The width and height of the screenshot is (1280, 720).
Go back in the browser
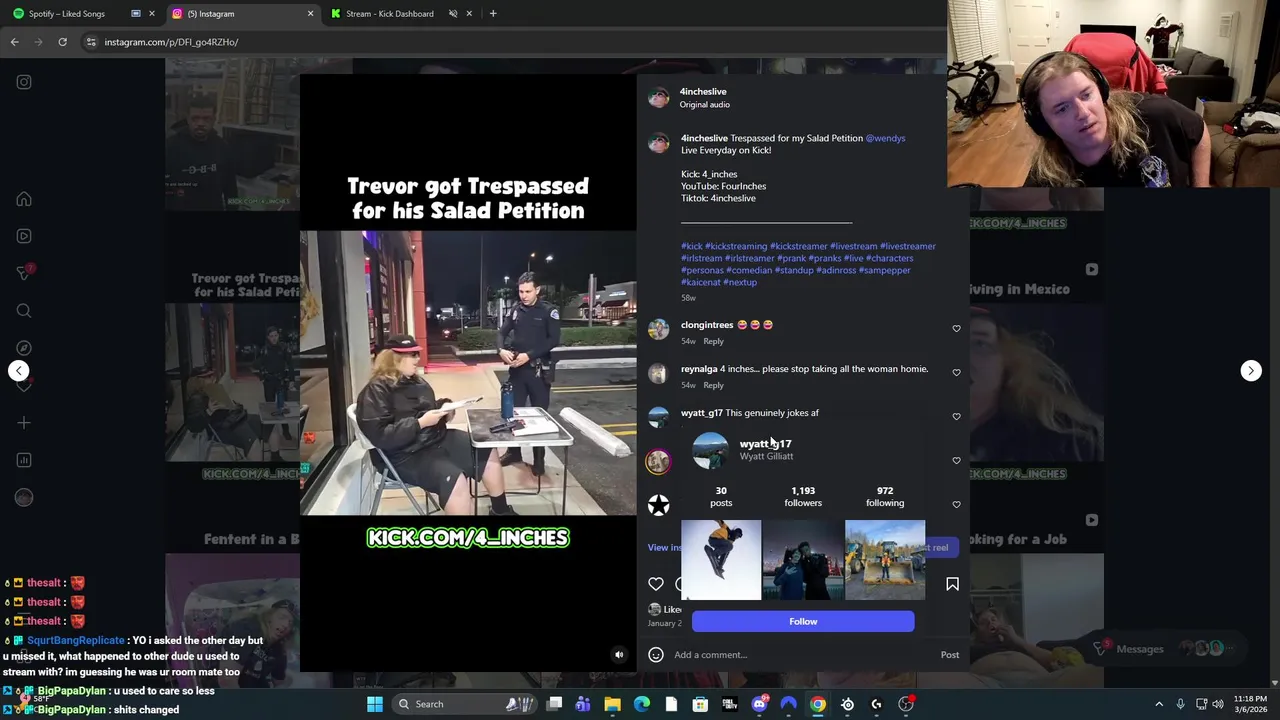[x=14, y=42]
